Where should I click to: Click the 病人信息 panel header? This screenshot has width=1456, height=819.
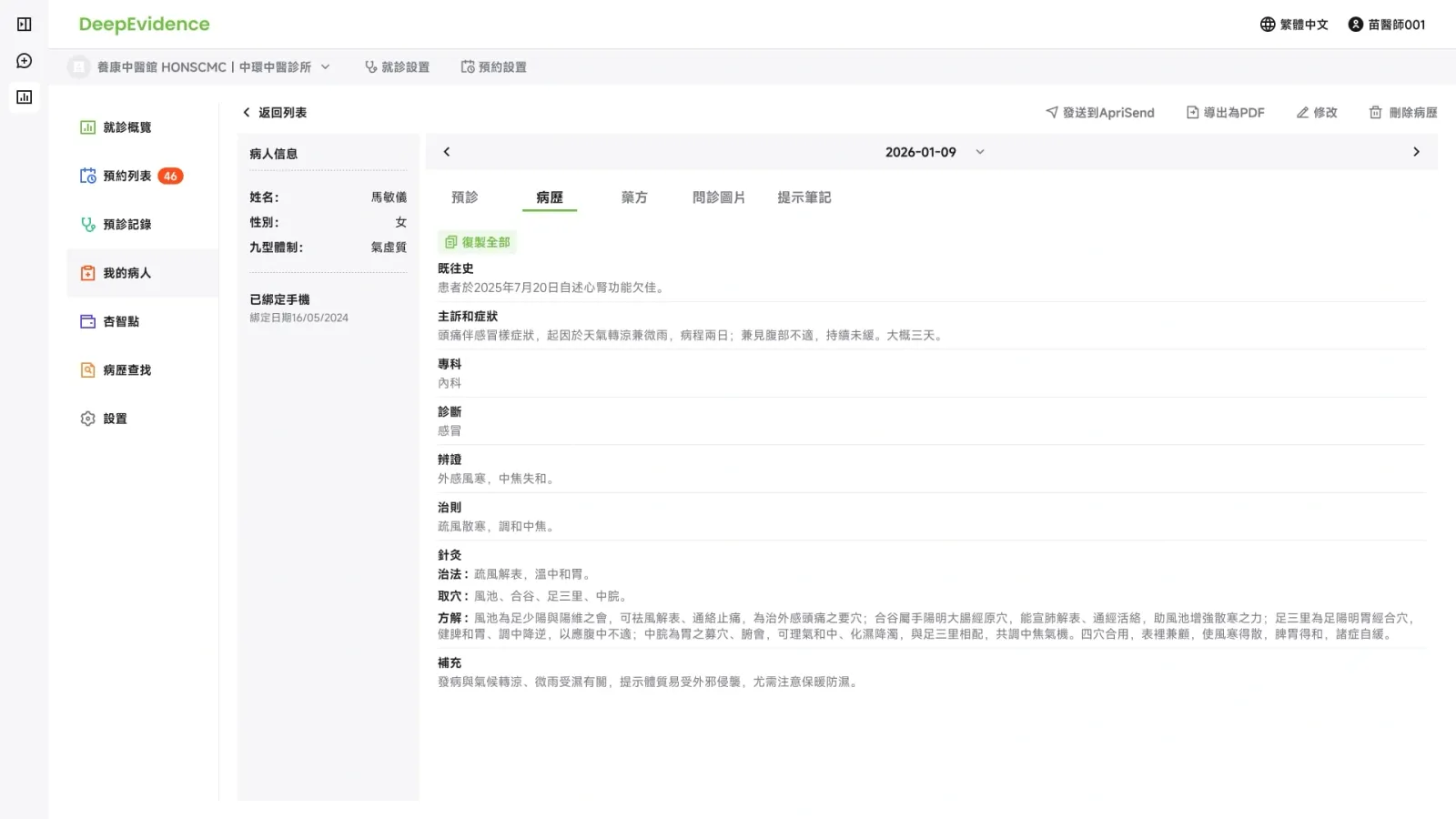click(274, 154)
